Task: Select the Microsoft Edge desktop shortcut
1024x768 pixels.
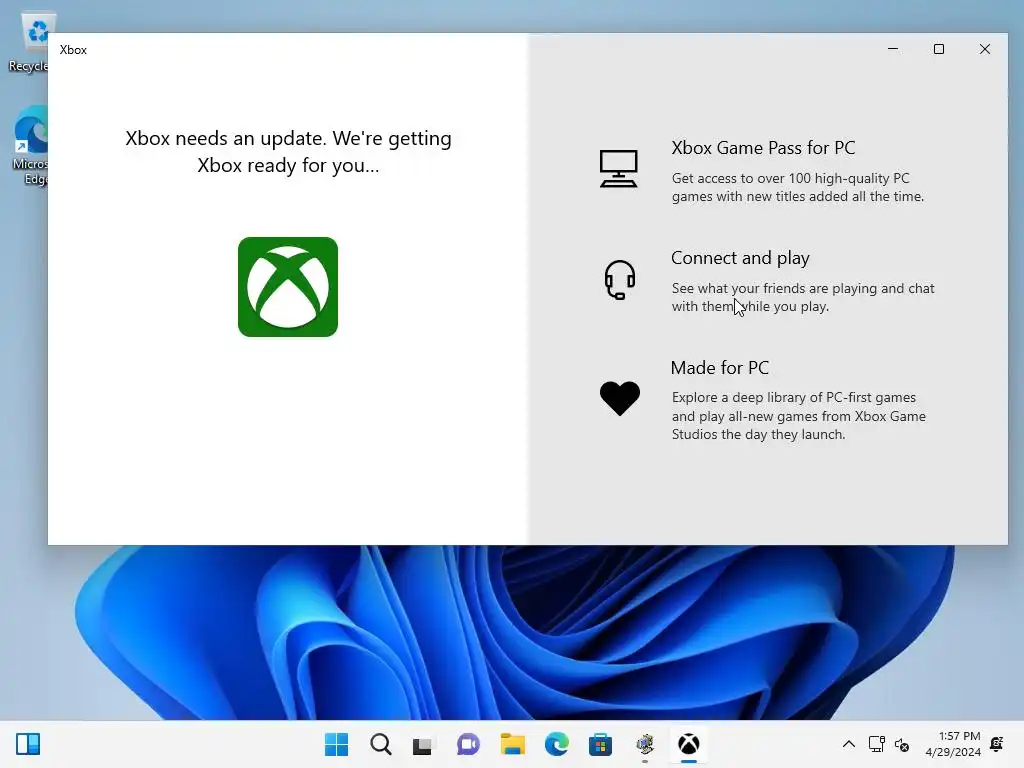Action: [30, 146]
